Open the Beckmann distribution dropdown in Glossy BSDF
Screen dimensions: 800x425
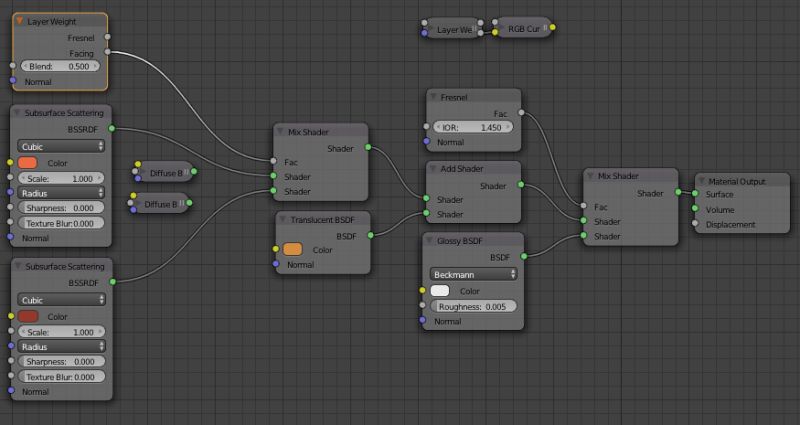coord(473,274)
